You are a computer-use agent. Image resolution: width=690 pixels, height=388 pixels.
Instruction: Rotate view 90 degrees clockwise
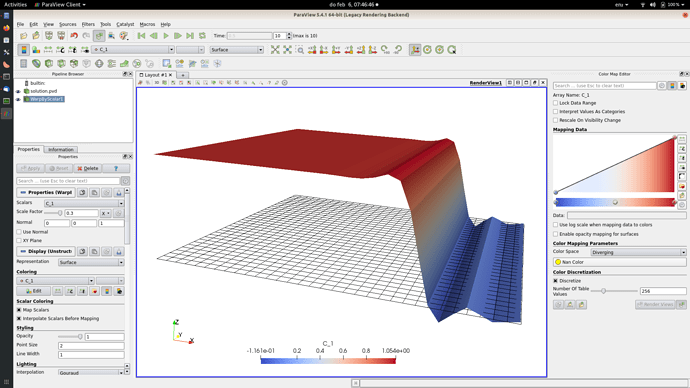385,50
